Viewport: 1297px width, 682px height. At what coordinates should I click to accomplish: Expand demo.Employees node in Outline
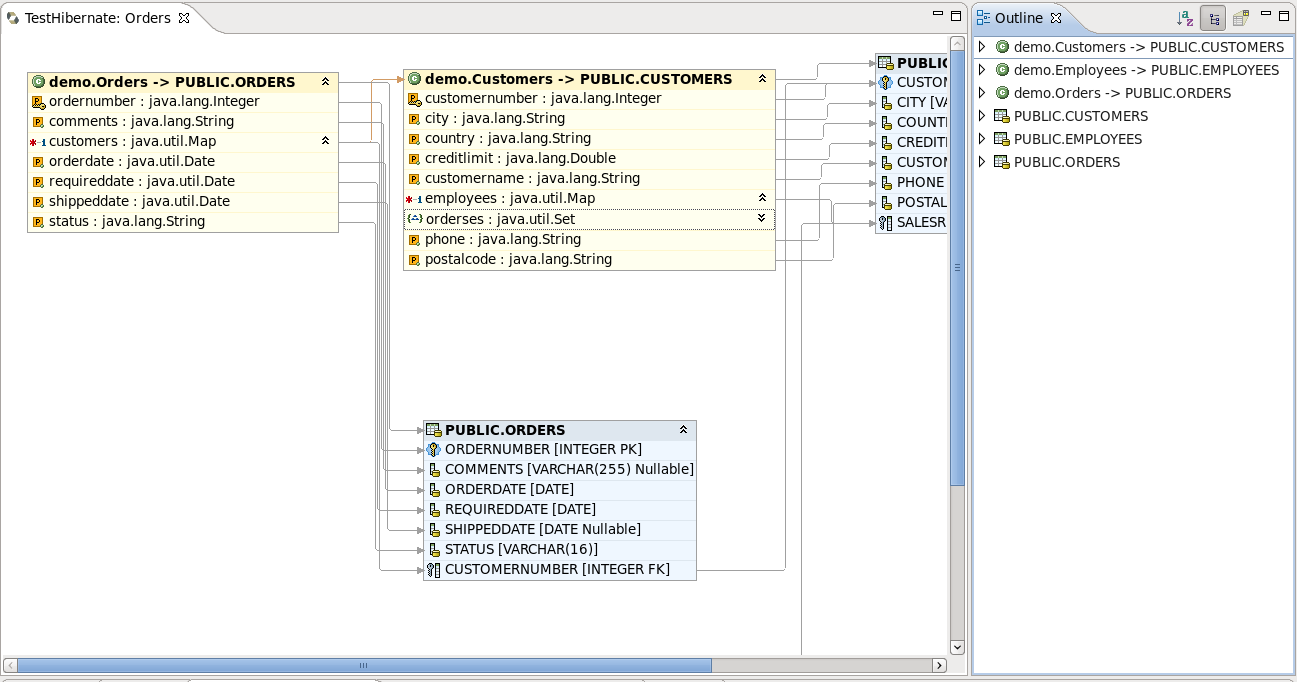[982, 70]
